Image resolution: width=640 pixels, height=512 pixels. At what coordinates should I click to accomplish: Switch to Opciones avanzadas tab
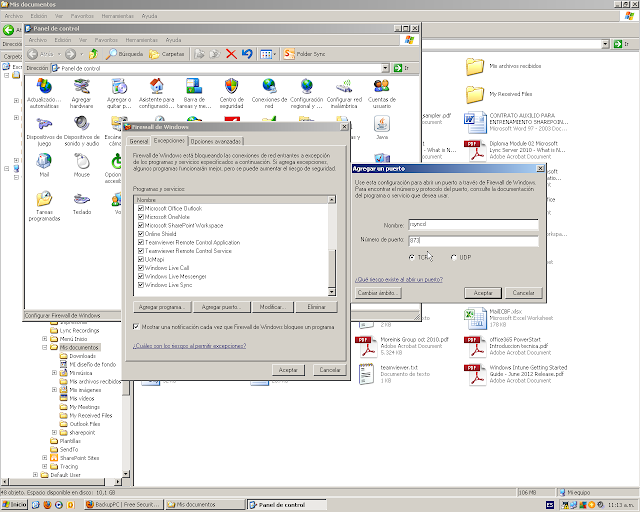pos(216,141)
